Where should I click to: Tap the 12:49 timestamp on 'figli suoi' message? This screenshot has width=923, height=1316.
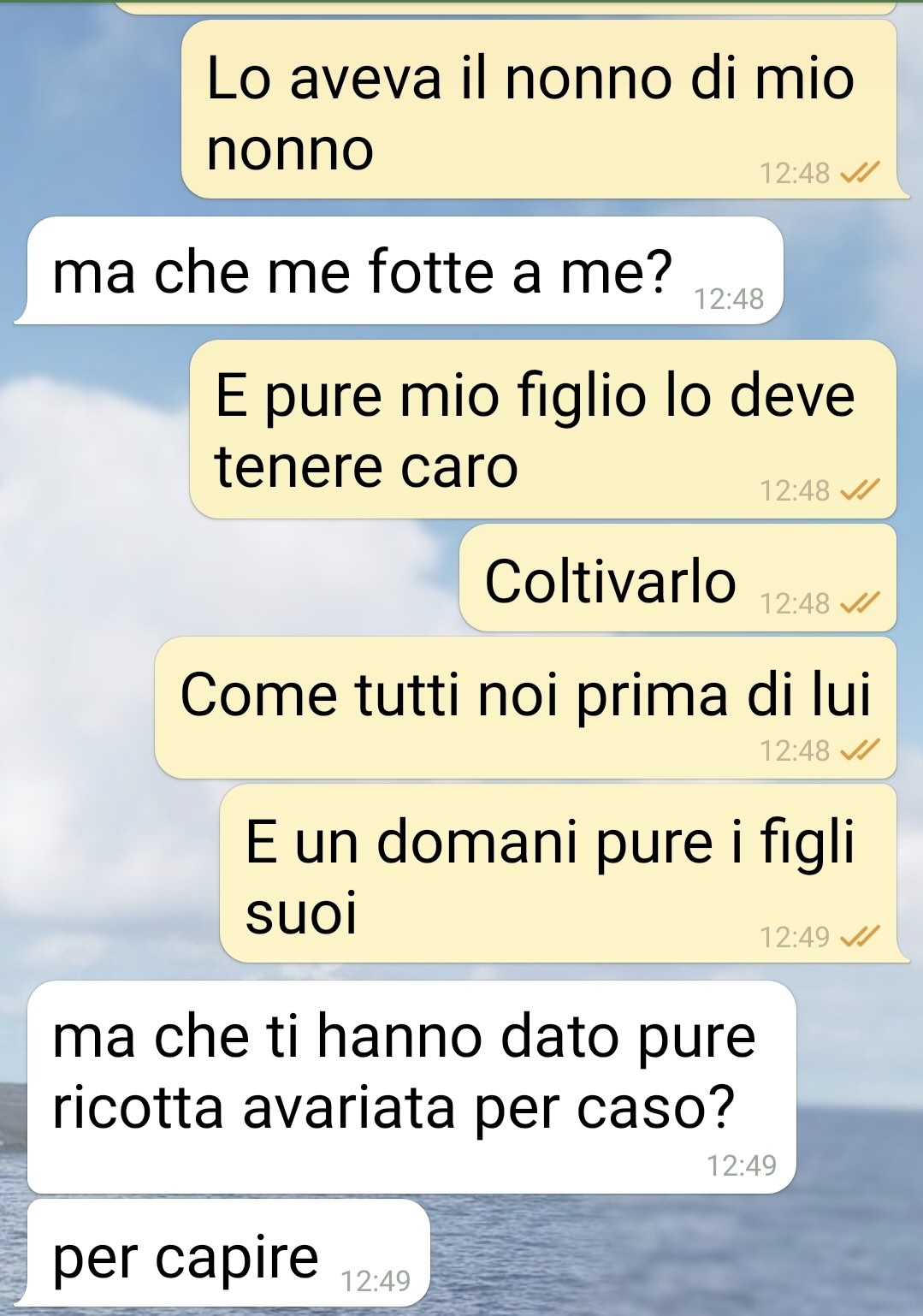click(795, 938)
